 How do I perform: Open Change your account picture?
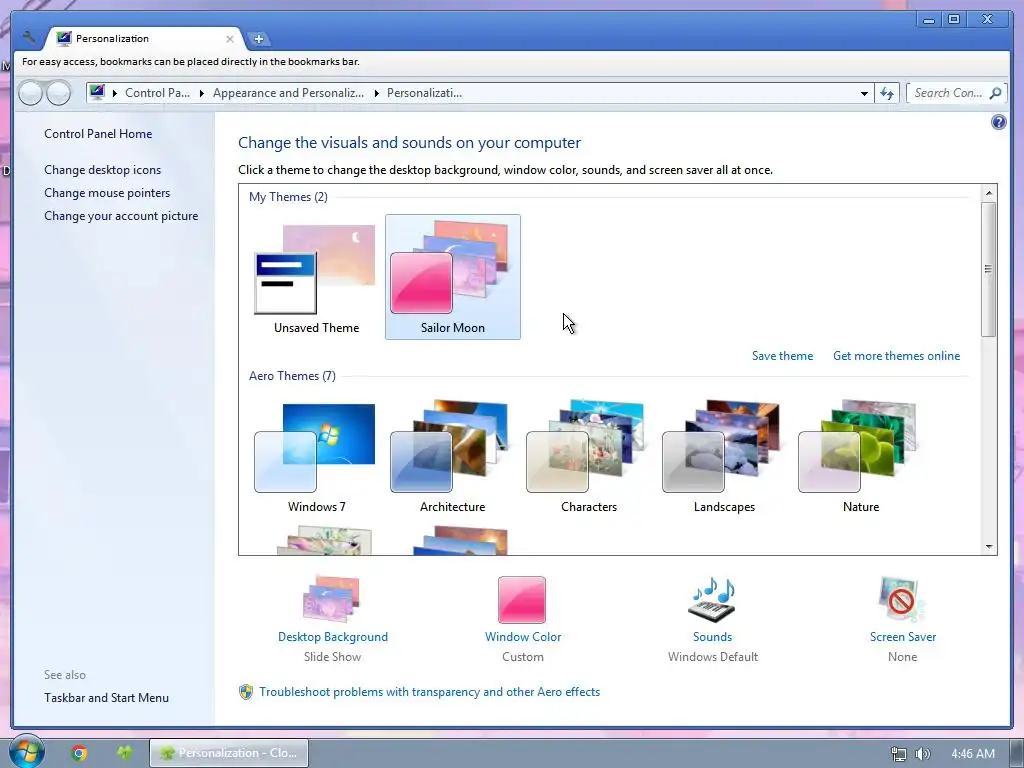pyautogui.click(x=121, y=216)
